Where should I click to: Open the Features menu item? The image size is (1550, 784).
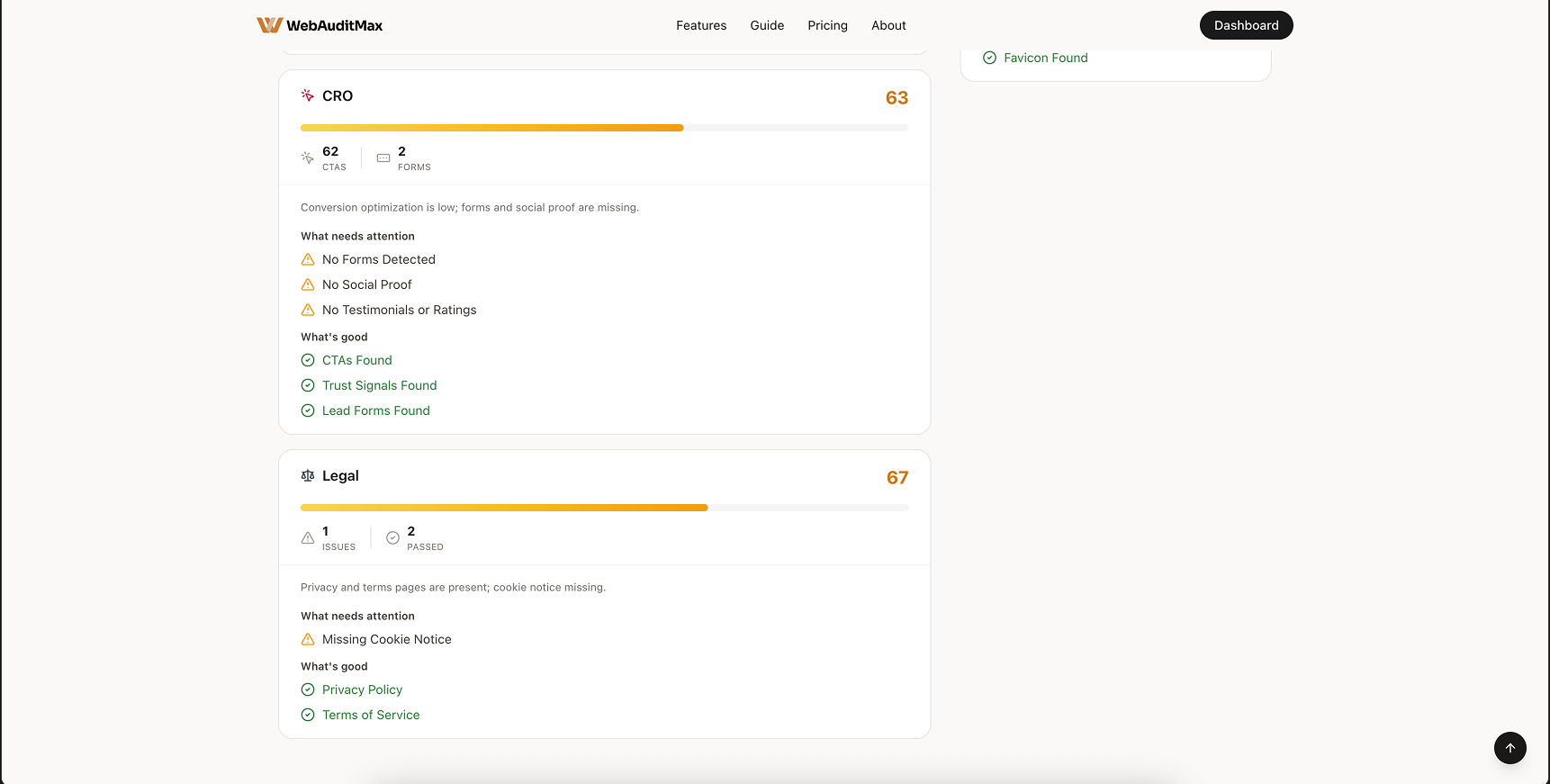point(701,25)
